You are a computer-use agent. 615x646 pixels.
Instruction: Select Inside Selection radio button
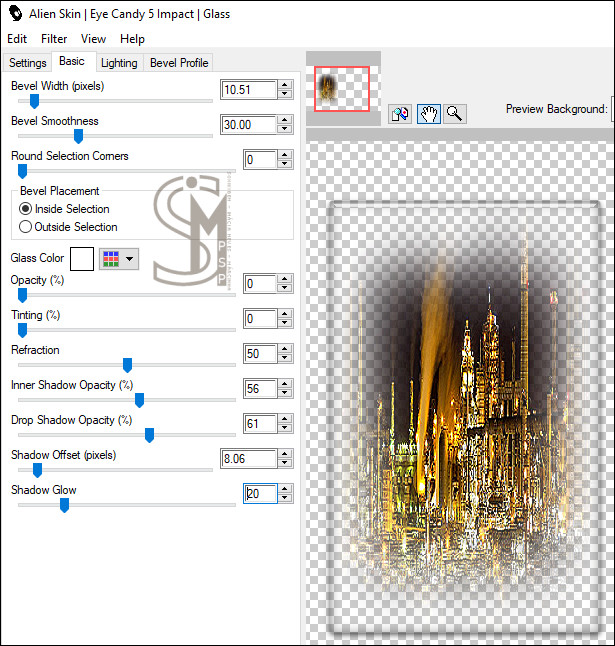tap(26, 209)
